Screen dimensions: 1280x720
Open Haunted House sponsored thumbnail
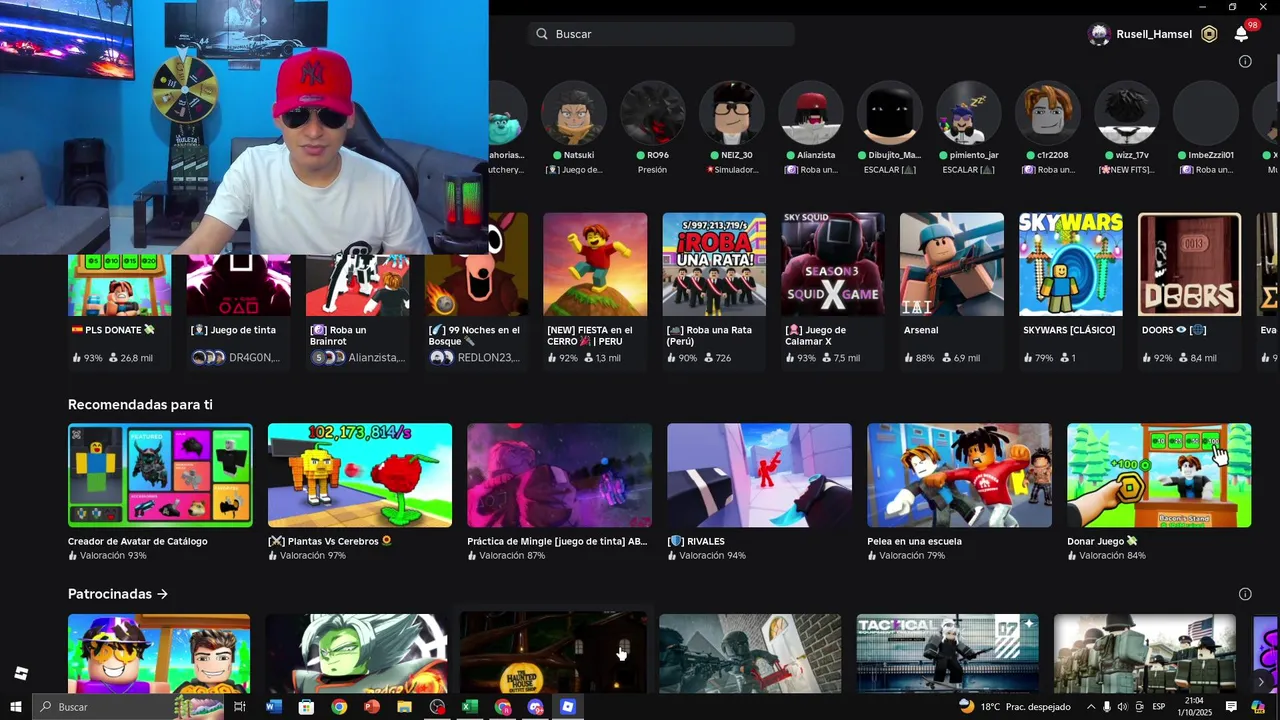(x=554, y=653)
